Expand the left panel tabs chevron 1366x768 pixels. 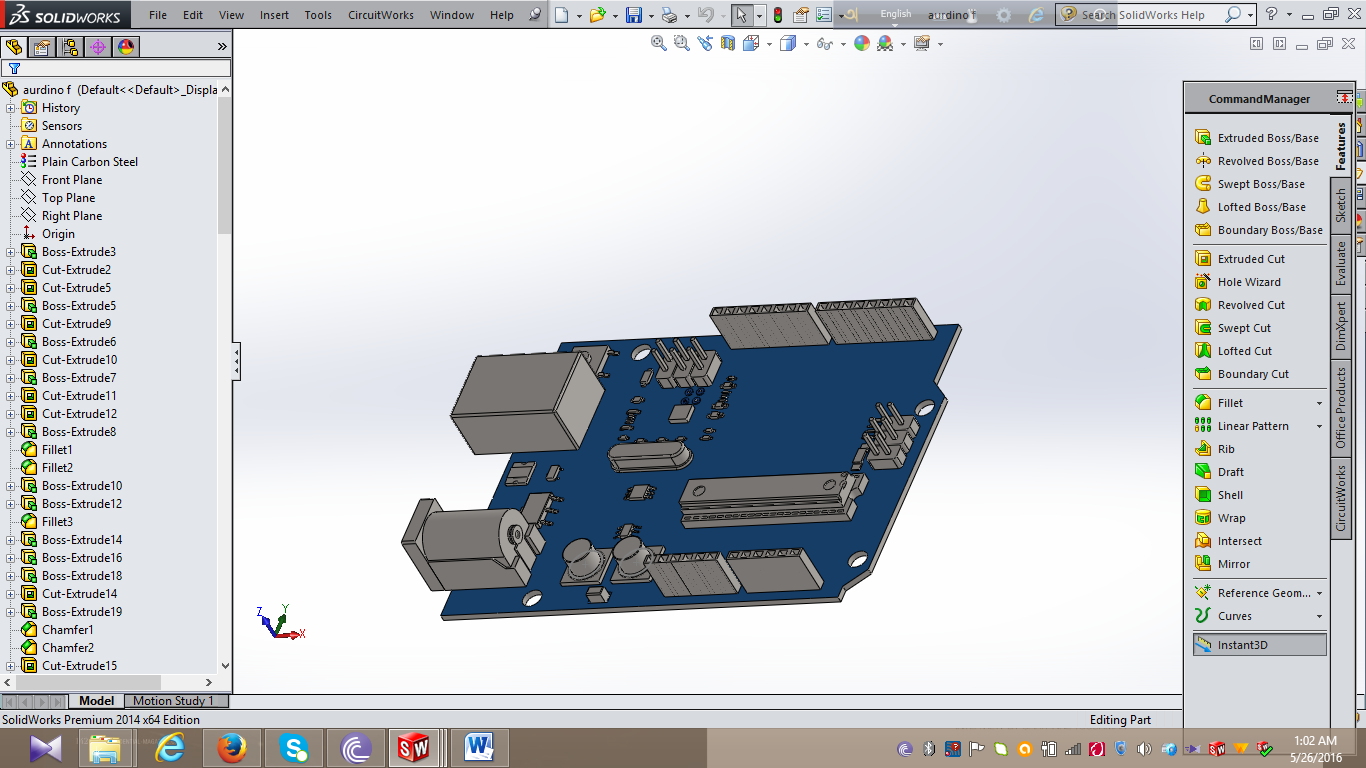coord(221,47)
